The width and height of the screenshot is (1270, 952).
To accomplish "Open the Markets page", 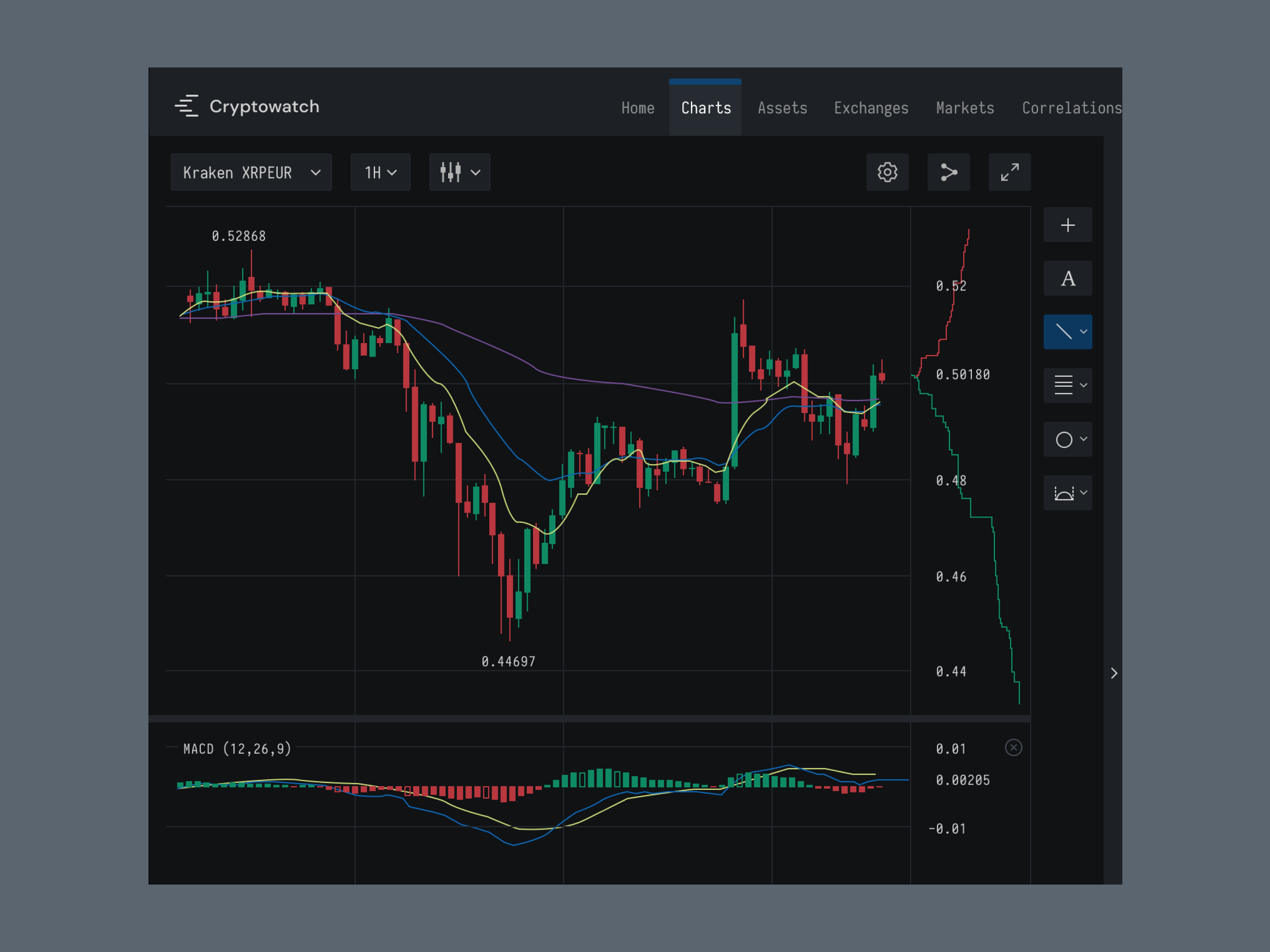I will coord(964,108).
